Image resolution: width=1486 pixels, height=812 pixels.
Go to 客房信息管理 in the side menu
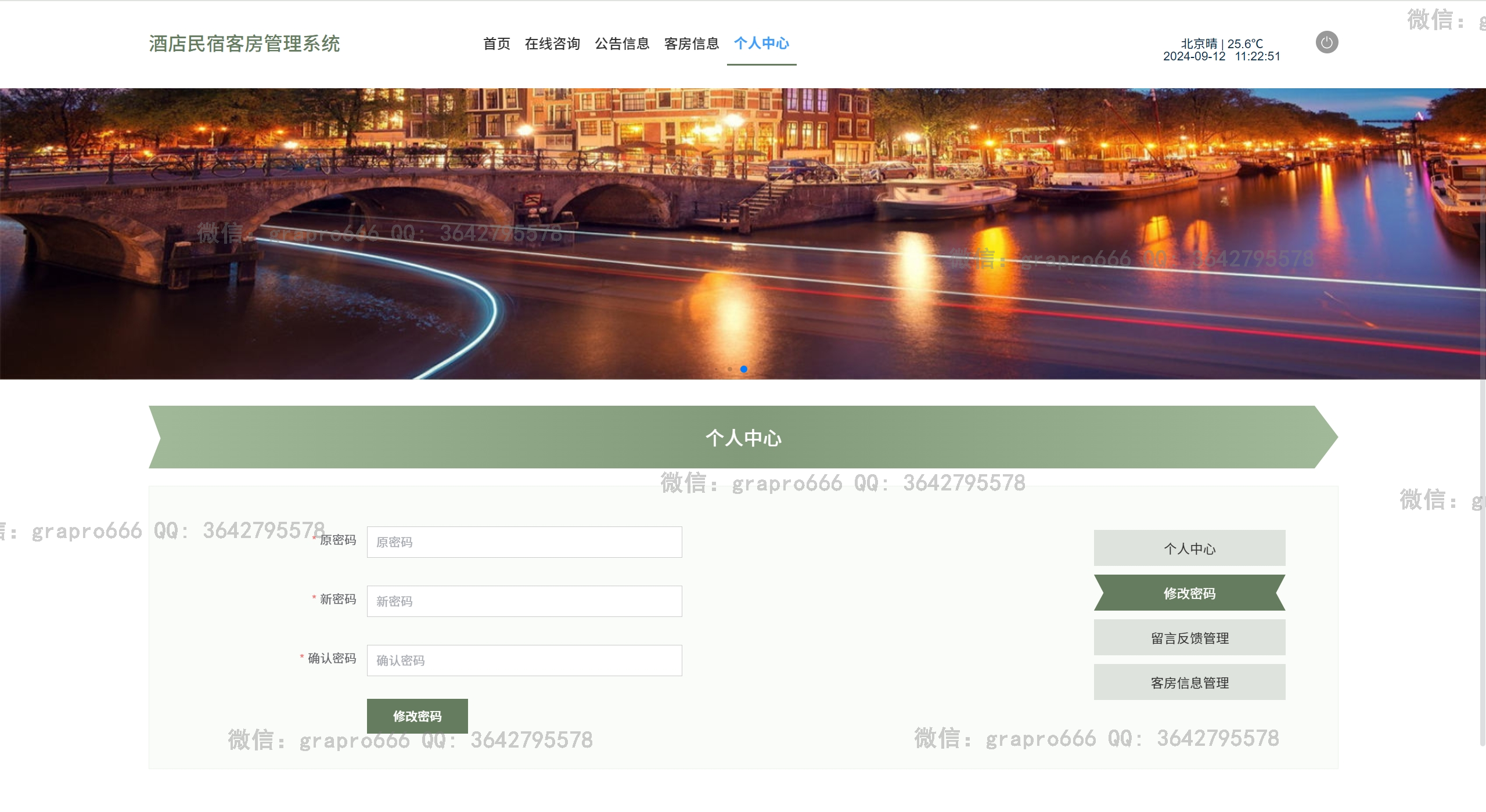(x=1189, y=683)
